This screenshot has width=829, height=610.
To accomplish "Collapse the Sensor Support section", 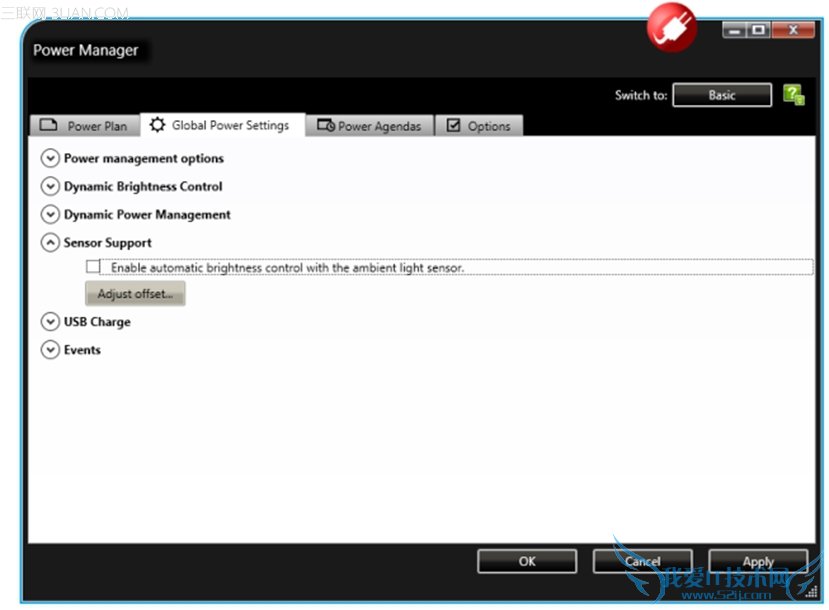I will 50,242.
